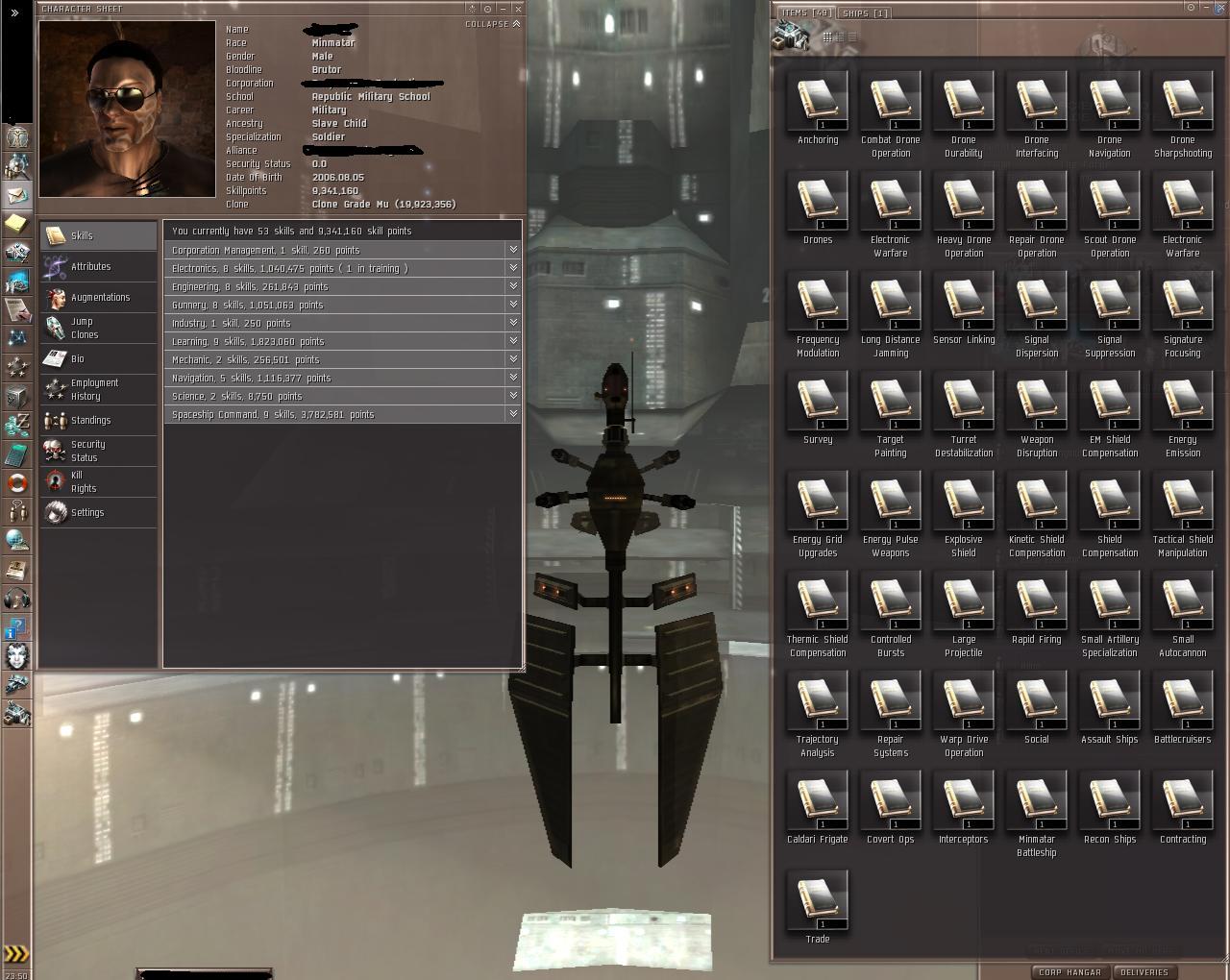Open the Augmentations tab
The height and width of the screenshot is (980, 1230).
[98, 297]
